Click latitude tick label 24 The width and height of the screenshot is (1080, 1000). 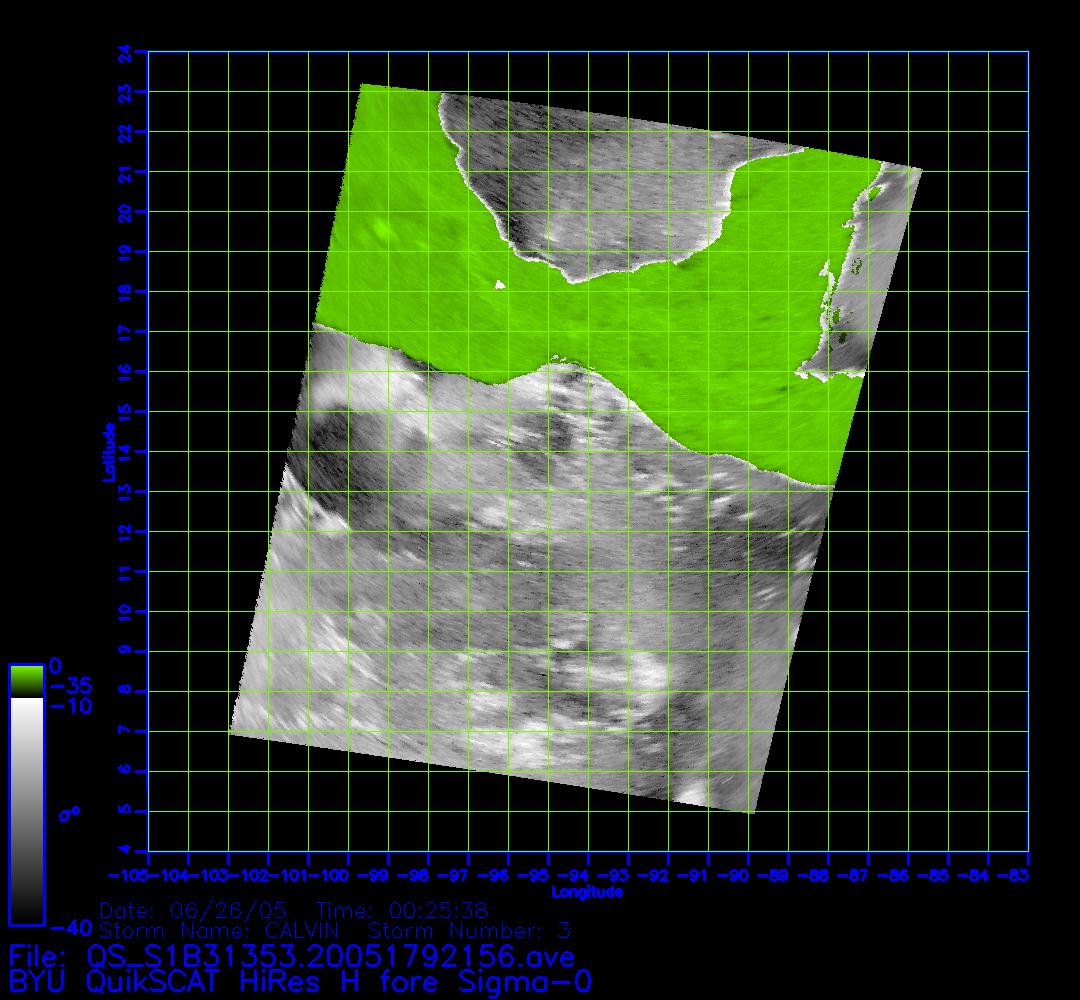click(126, 51)
